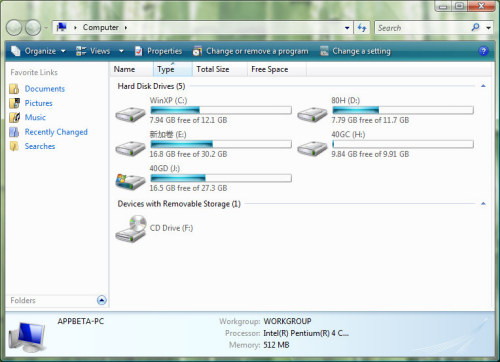The width and height of the screenshot is (500, 362).
Task: Click the Refresh button beside address bar
Action: point(362,28)
